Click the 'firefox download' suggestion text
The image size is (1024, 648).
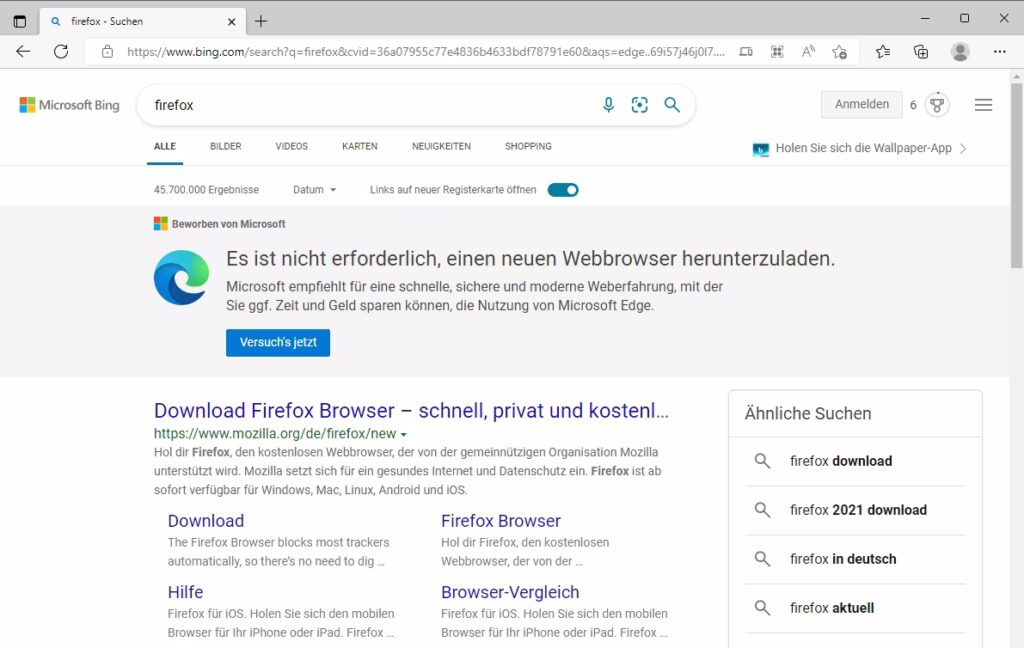841,461
